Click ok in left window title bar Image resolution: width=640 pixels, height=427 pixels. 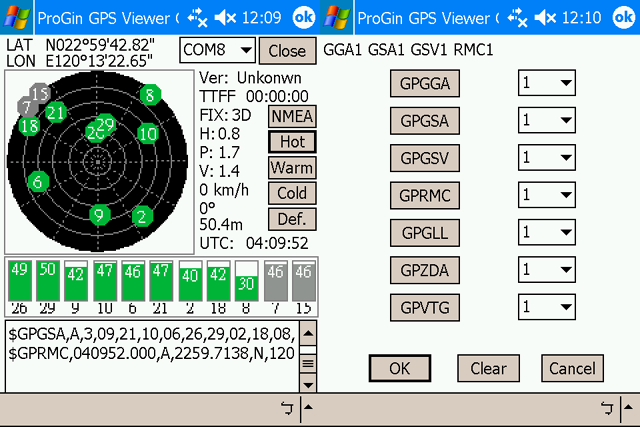point(304,17)
